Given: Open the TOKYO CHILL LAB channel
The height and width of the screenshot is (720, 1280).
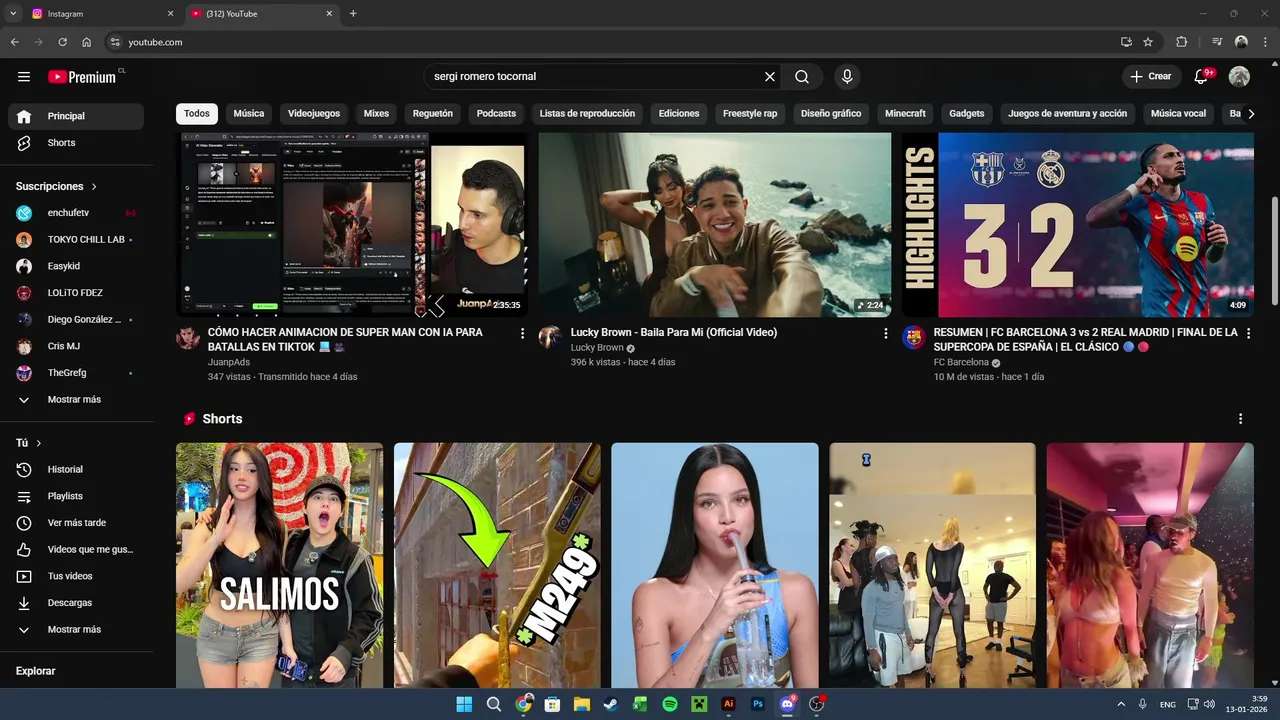Looking at the screenshot, I should [x=76, y=240].
